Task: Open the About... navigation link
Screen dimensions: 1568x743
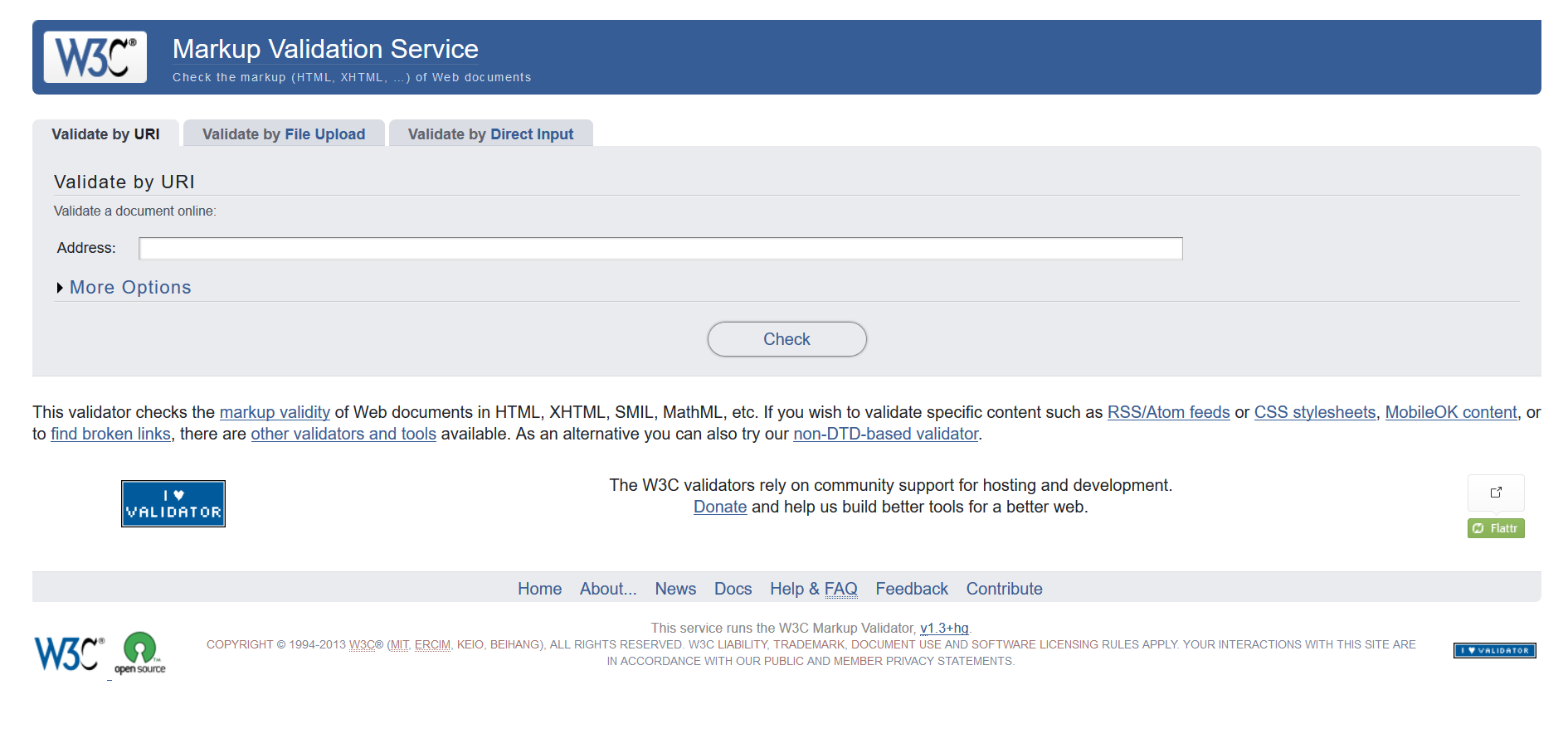Action: [x=608, y=589]
